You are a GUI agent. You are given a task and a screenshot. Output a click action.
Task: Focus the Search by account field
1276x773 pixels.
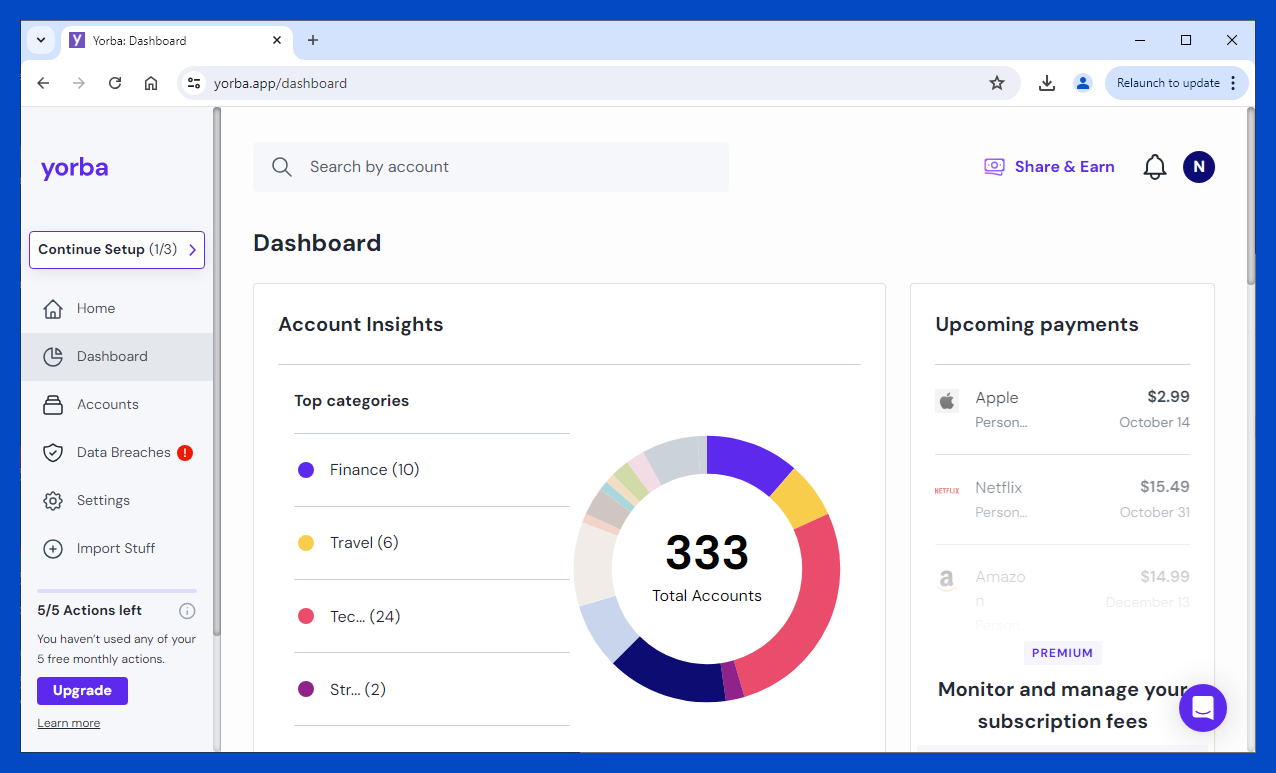click(491, 167)
